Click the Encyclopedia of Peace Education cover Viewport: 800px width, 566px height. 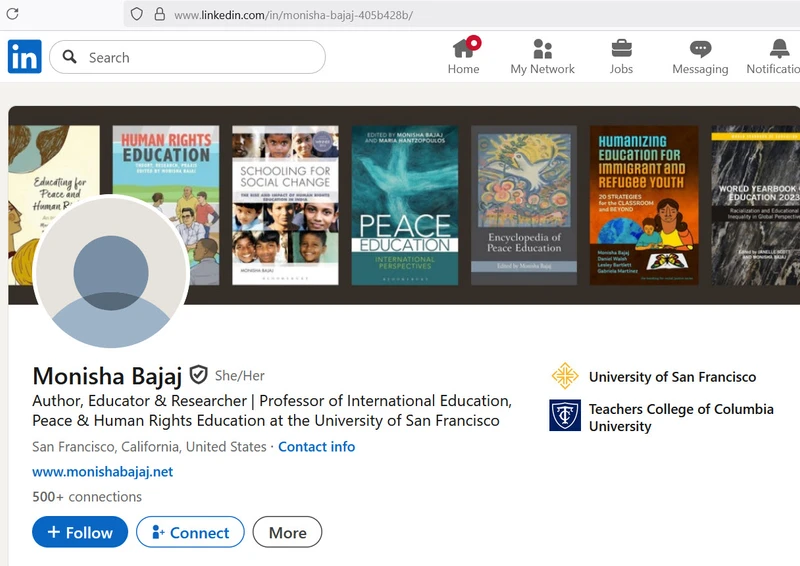pos(524,205)
